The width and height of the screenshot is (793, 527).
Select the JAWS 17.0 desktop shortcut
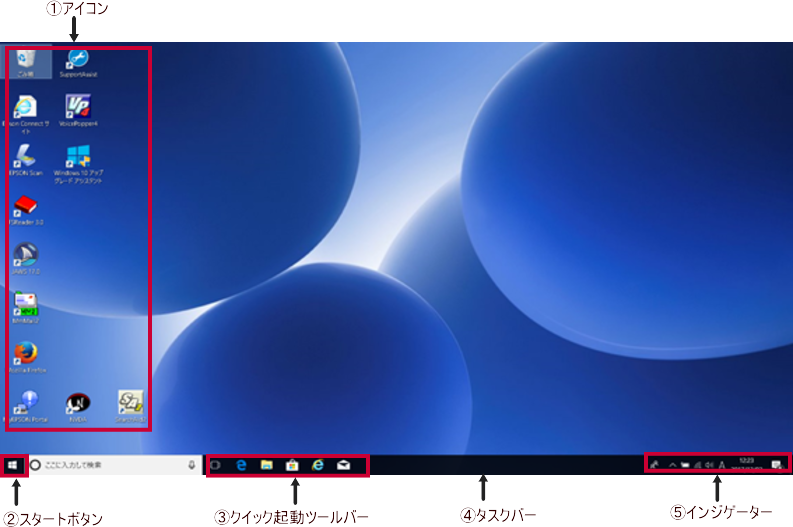pos(25,258)
